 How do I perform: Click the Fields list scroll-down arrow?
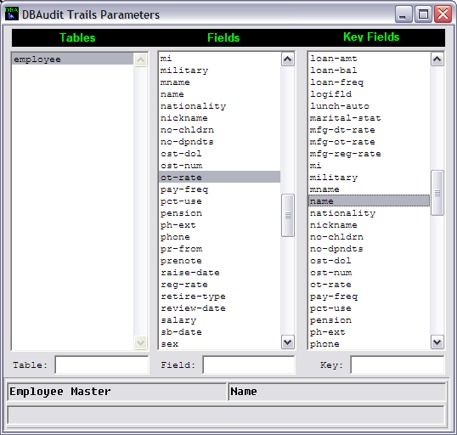pyautogui.click(x=288, y=342)
